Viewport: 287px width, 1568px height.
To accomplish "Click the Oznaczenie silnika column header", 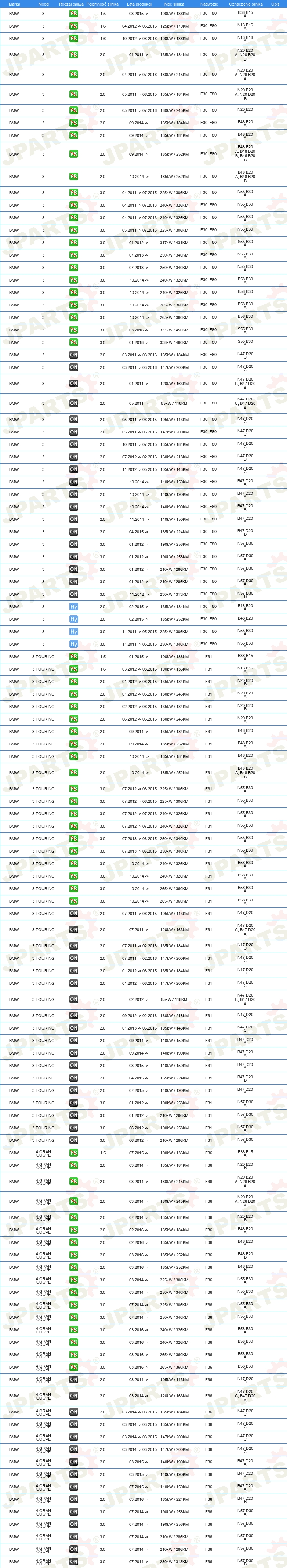I will (246, 4).
